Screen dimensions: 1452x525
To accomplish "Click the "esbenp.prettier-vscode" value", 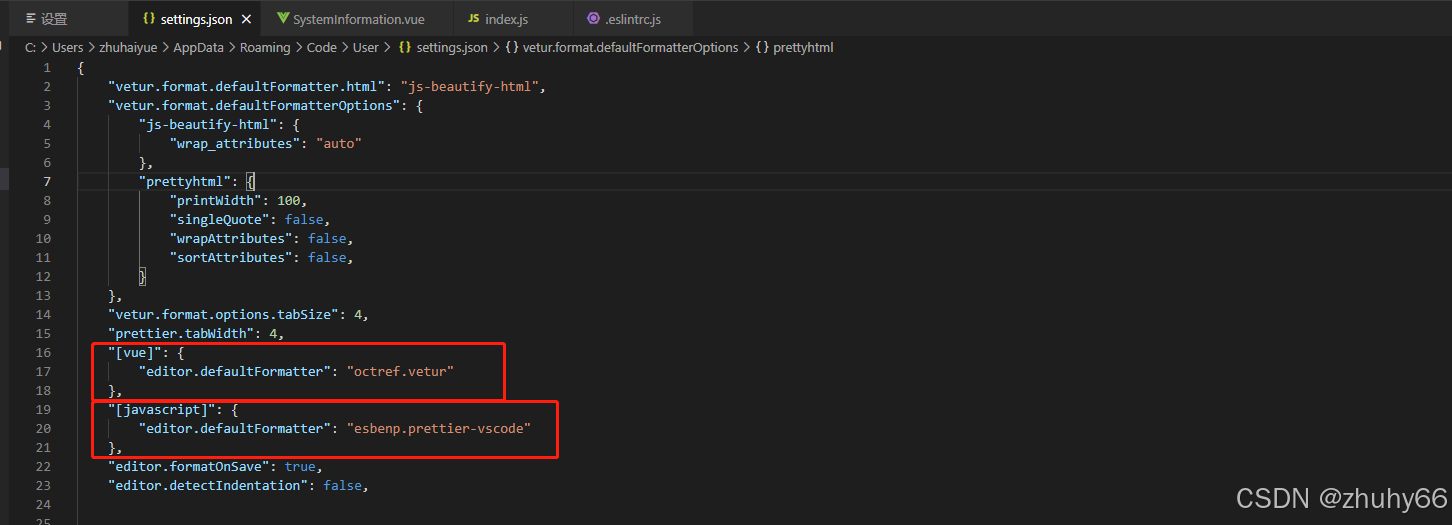I will click(439, 428).
